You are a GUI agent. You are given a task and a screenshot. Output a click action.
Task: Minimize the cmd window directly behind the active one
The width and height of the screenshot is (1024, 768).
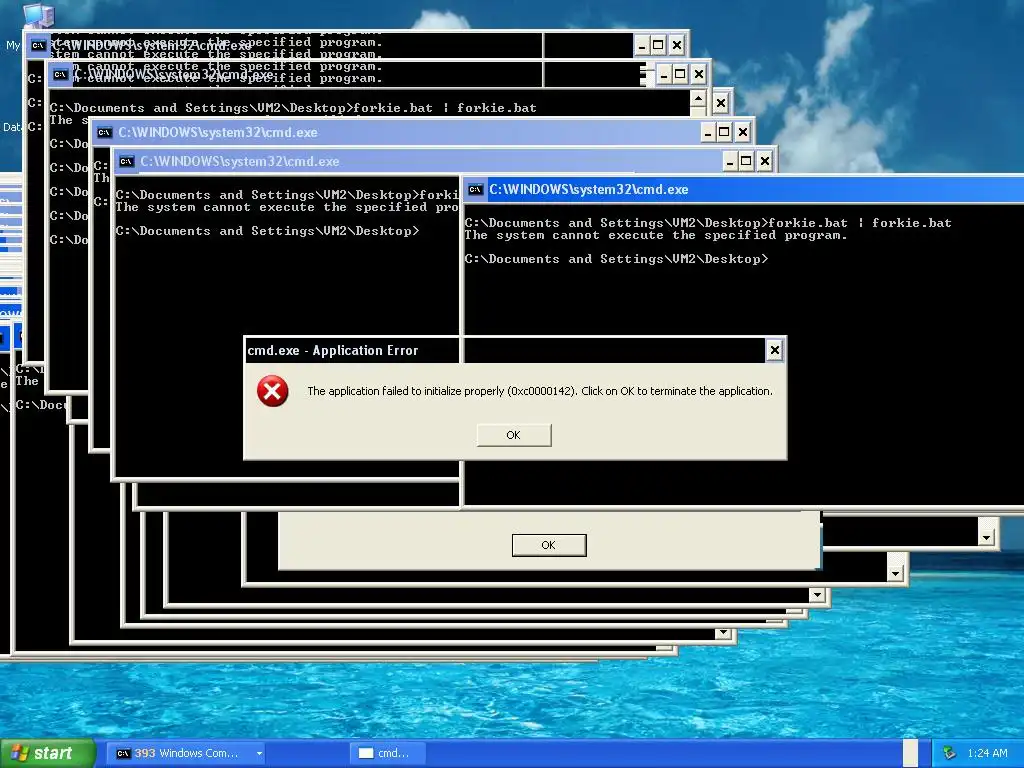click(x=730, y=161)
